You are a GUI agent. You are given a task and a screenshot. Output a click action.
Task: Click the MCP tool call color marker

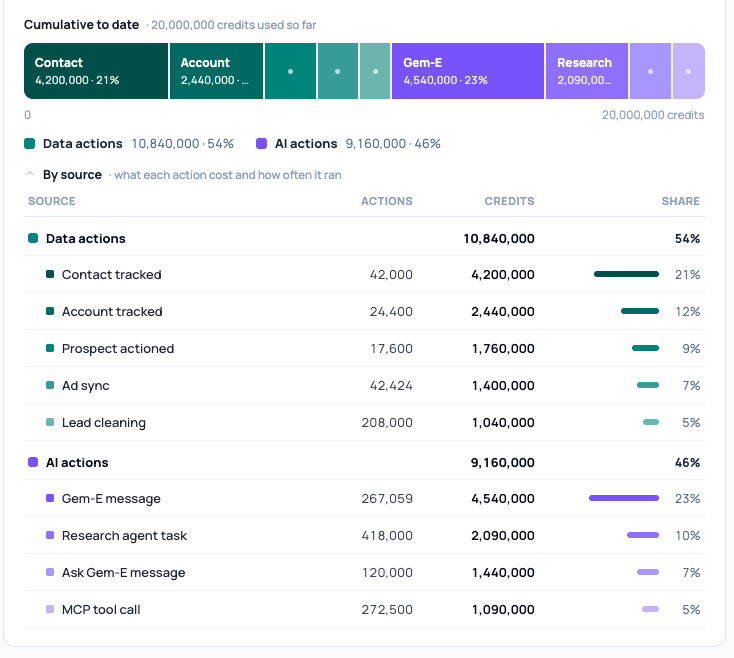tap(50, 609)
